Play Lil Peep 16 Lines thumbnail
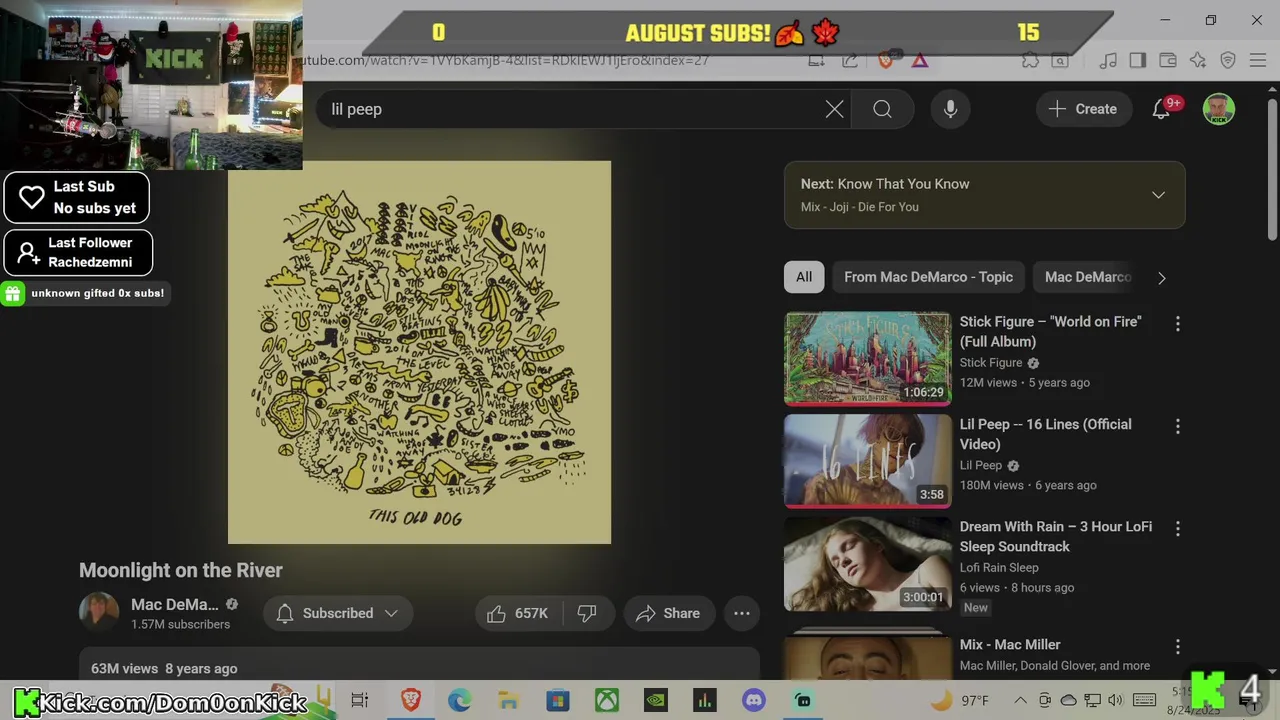Screen dimensions: 1280x720 click(867, 461)
